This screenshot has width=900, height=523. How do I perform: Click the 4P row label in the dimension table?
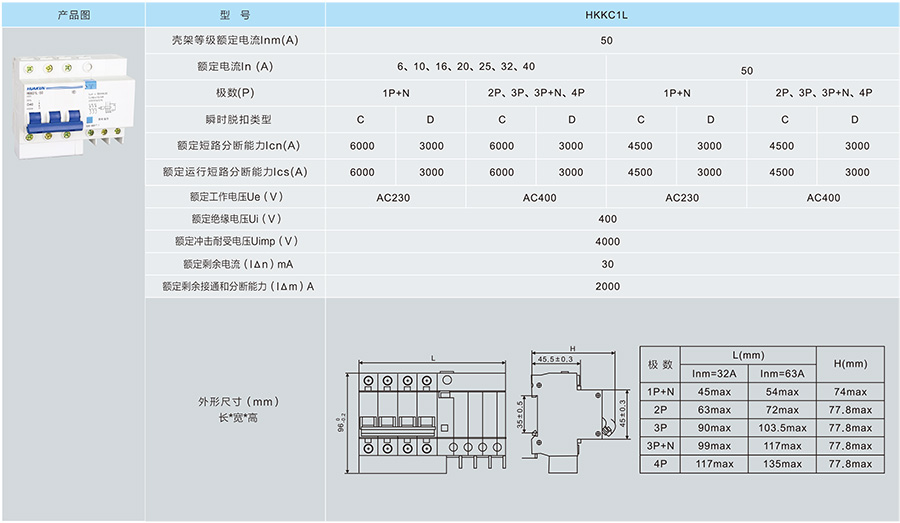pyautogui.click(x=660, y=463)
